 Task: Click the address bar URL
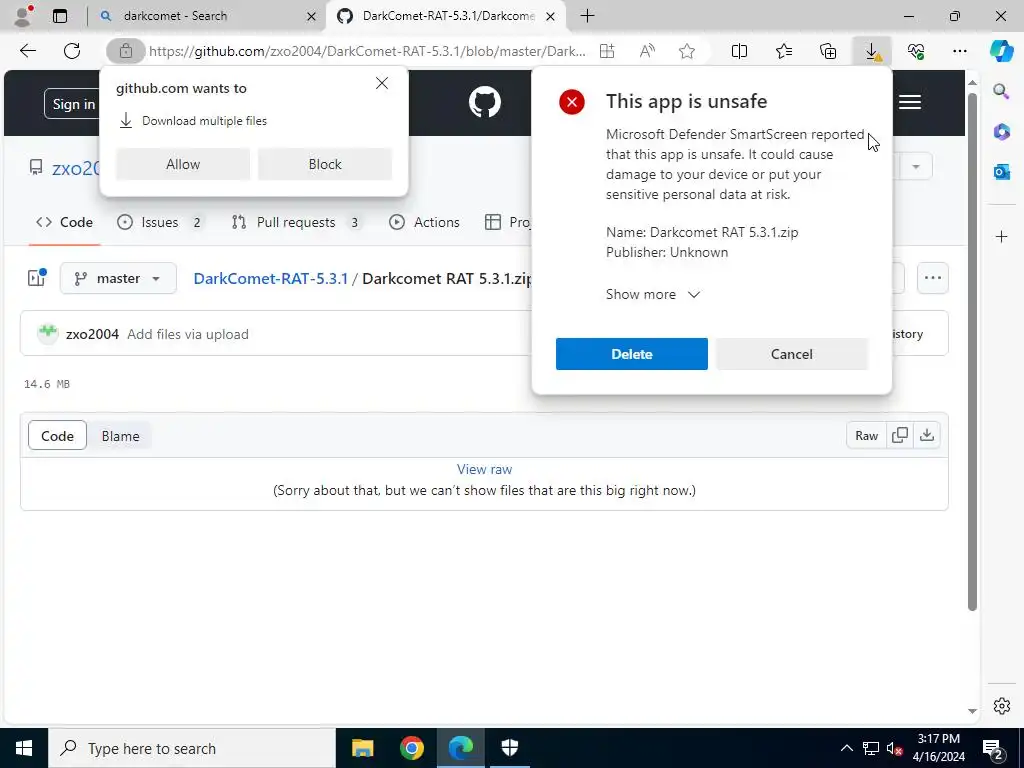pyautogui.click(x=367, y=51)
